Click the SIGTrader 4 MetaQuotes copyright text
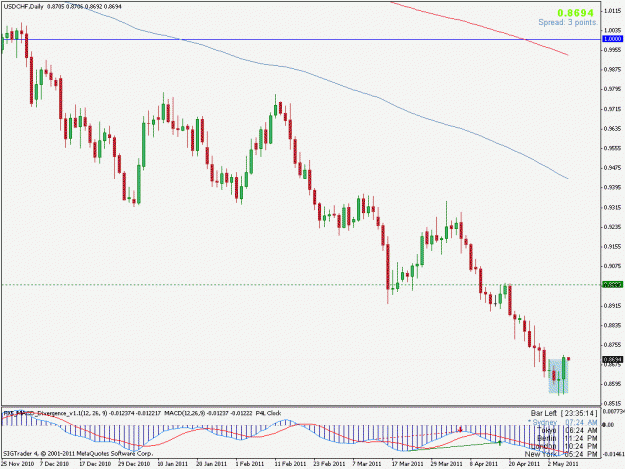The height and width of the screenshot is (469, 625). tap(78, 453)
